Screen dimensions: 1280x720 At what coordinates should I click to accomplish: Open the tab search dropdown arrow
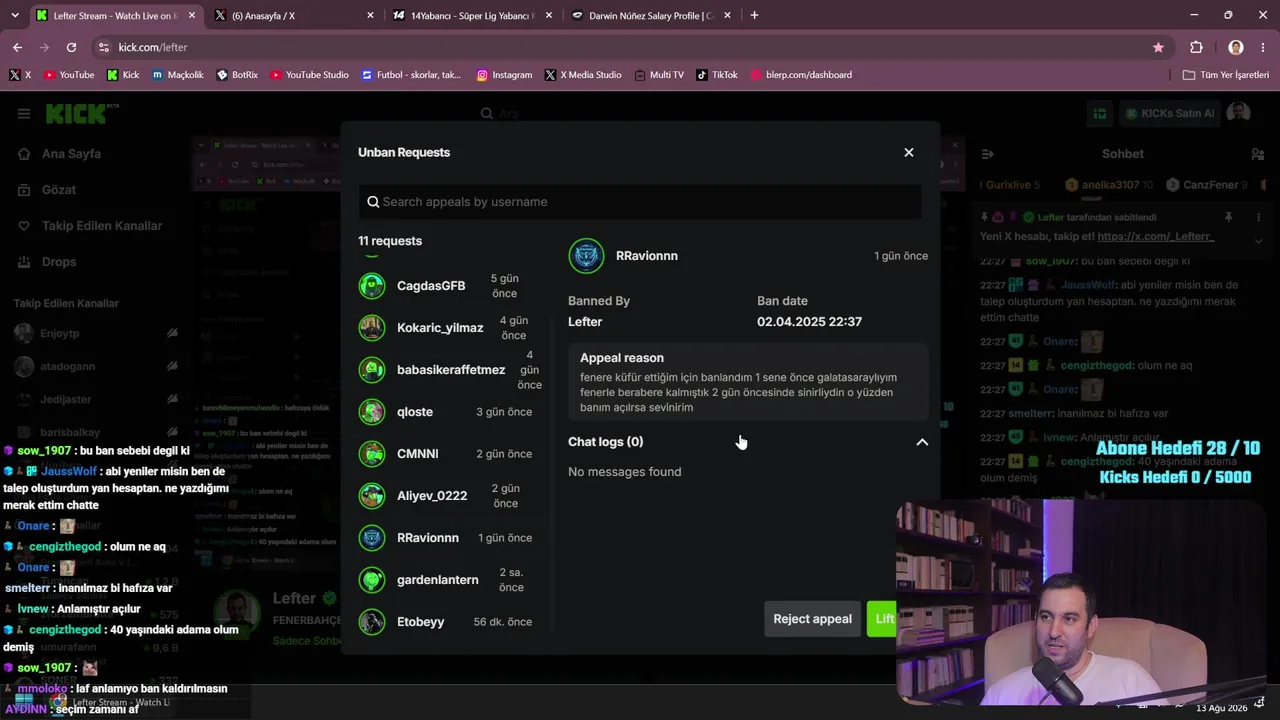[x=14, y=16]
